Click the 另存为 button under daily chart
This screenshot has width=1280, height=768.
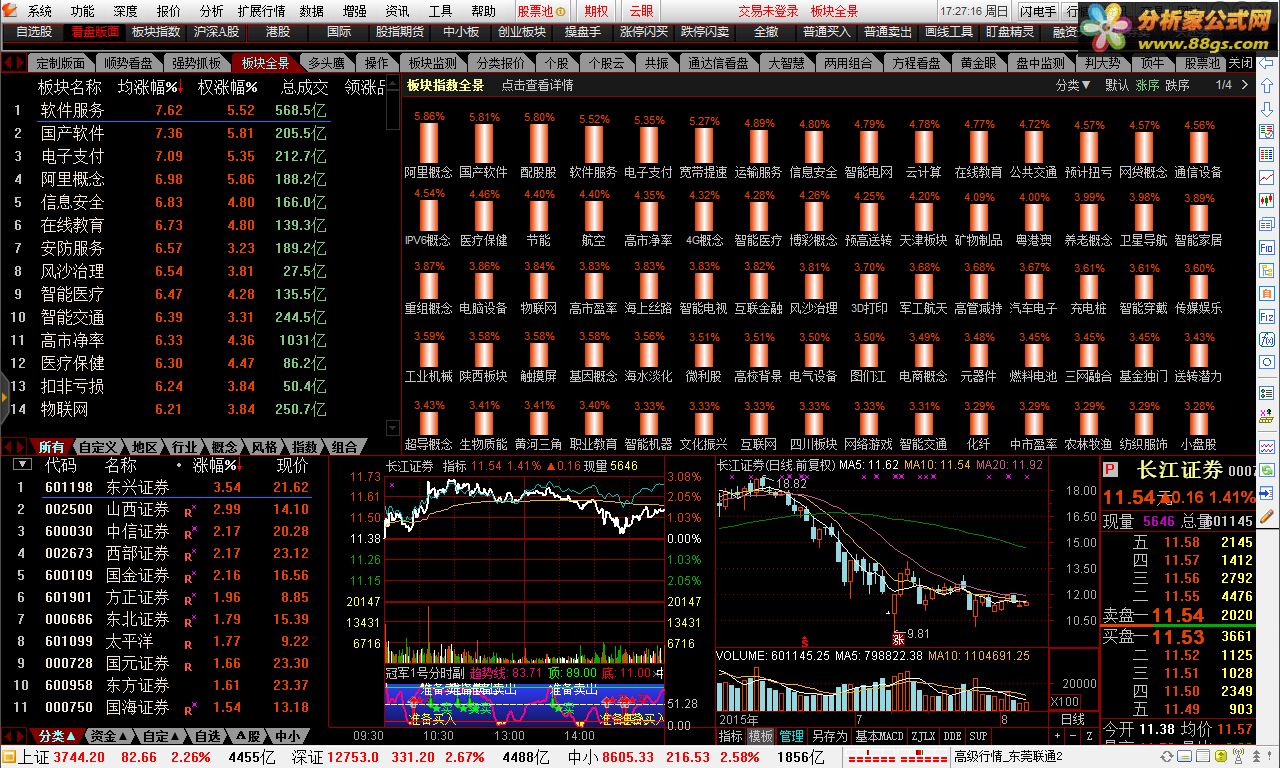click(x=829, y=736)
